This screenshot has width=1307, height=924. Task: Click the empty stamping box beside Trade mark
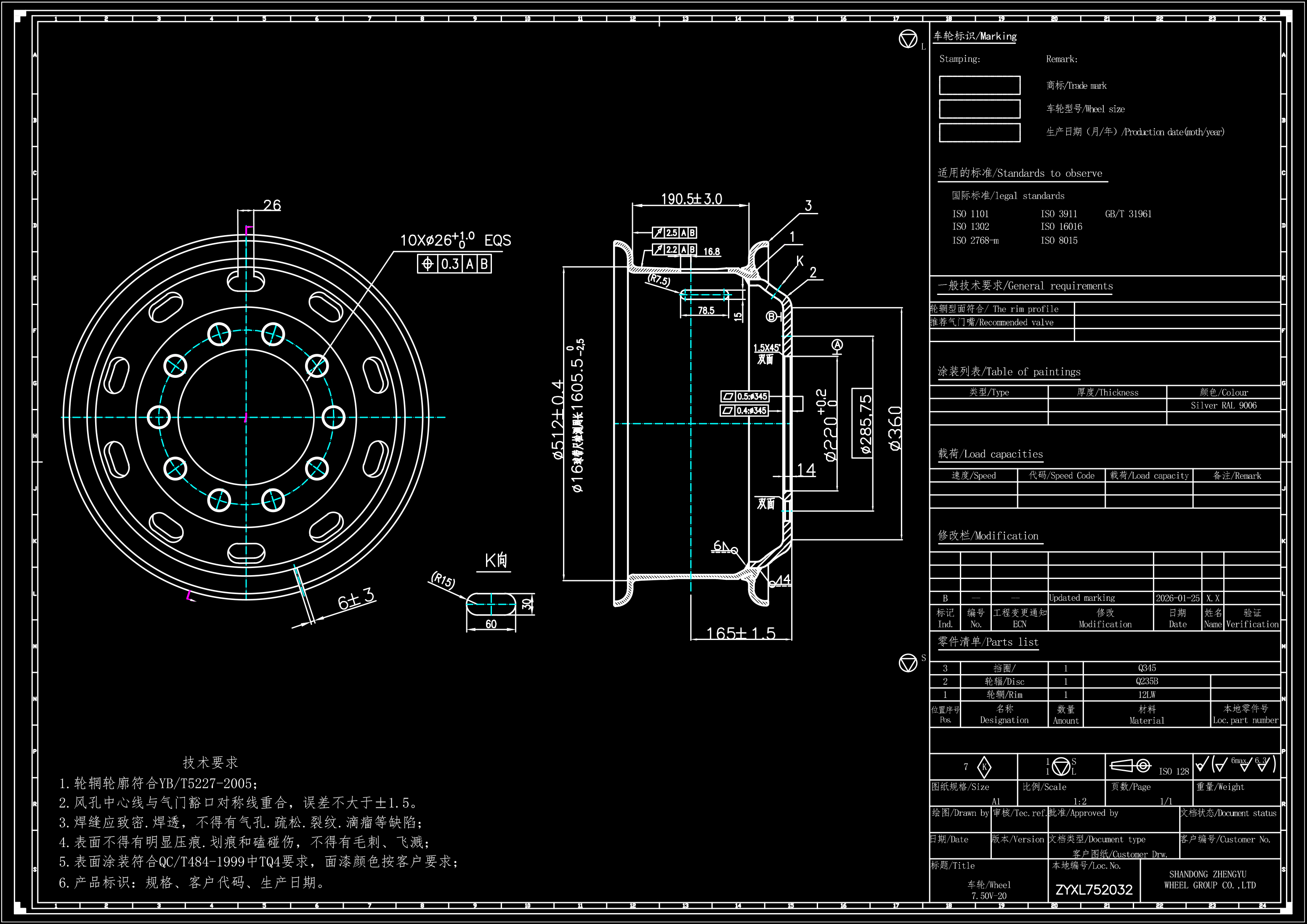tap(979, 85)
